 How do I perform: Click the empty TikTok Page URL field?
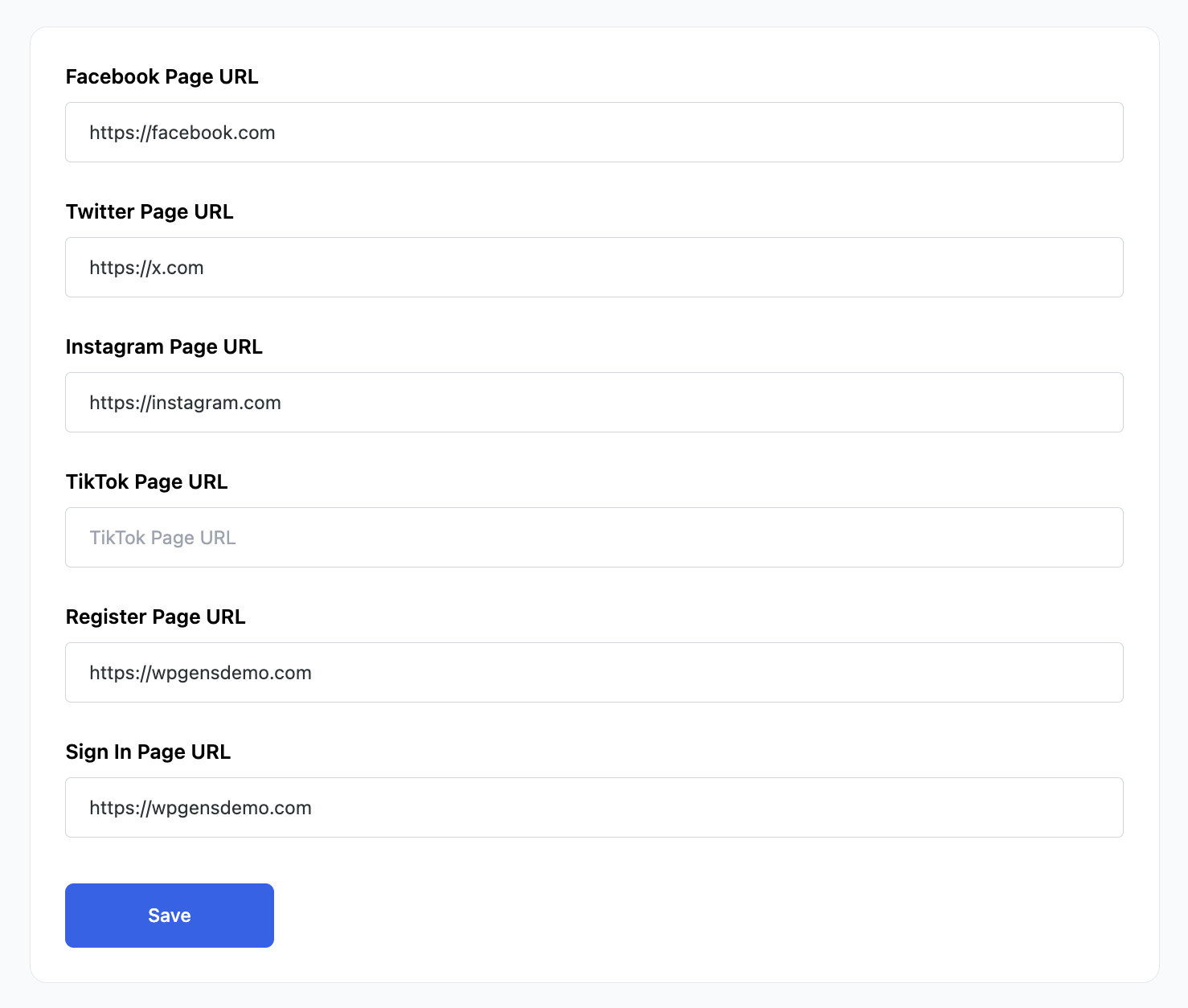593,537
